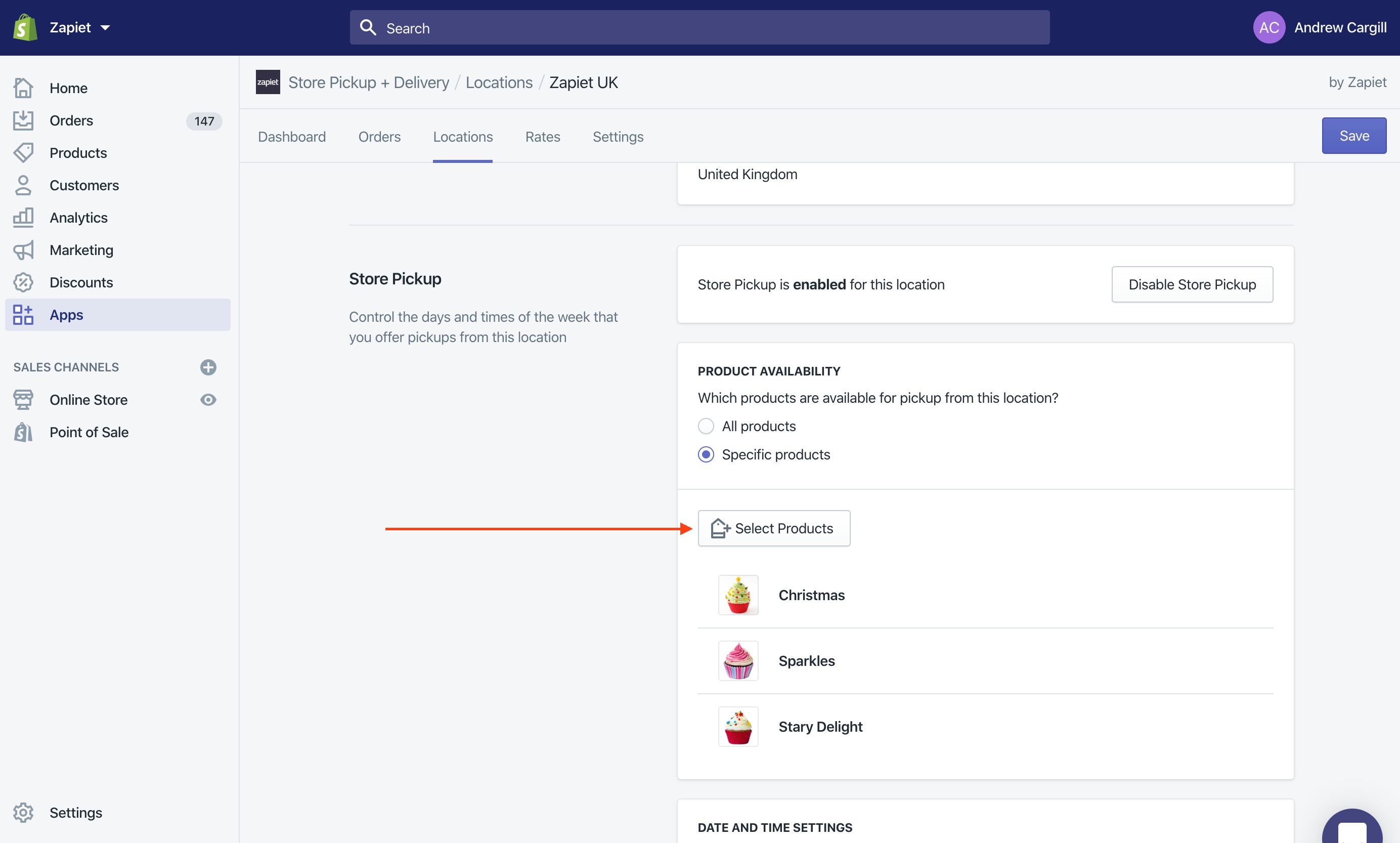Click the Search input field

point(699,27)
